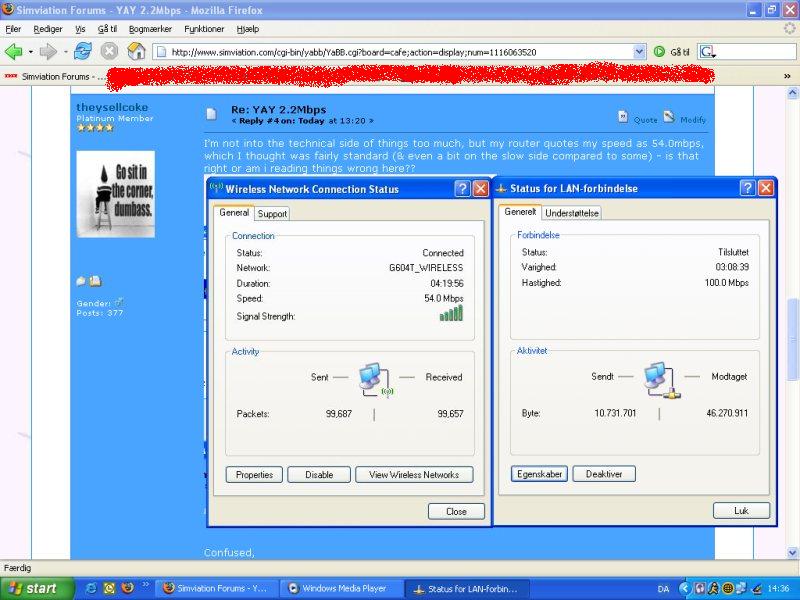Click Firefox icon in quick launch bar

(109, 588)
